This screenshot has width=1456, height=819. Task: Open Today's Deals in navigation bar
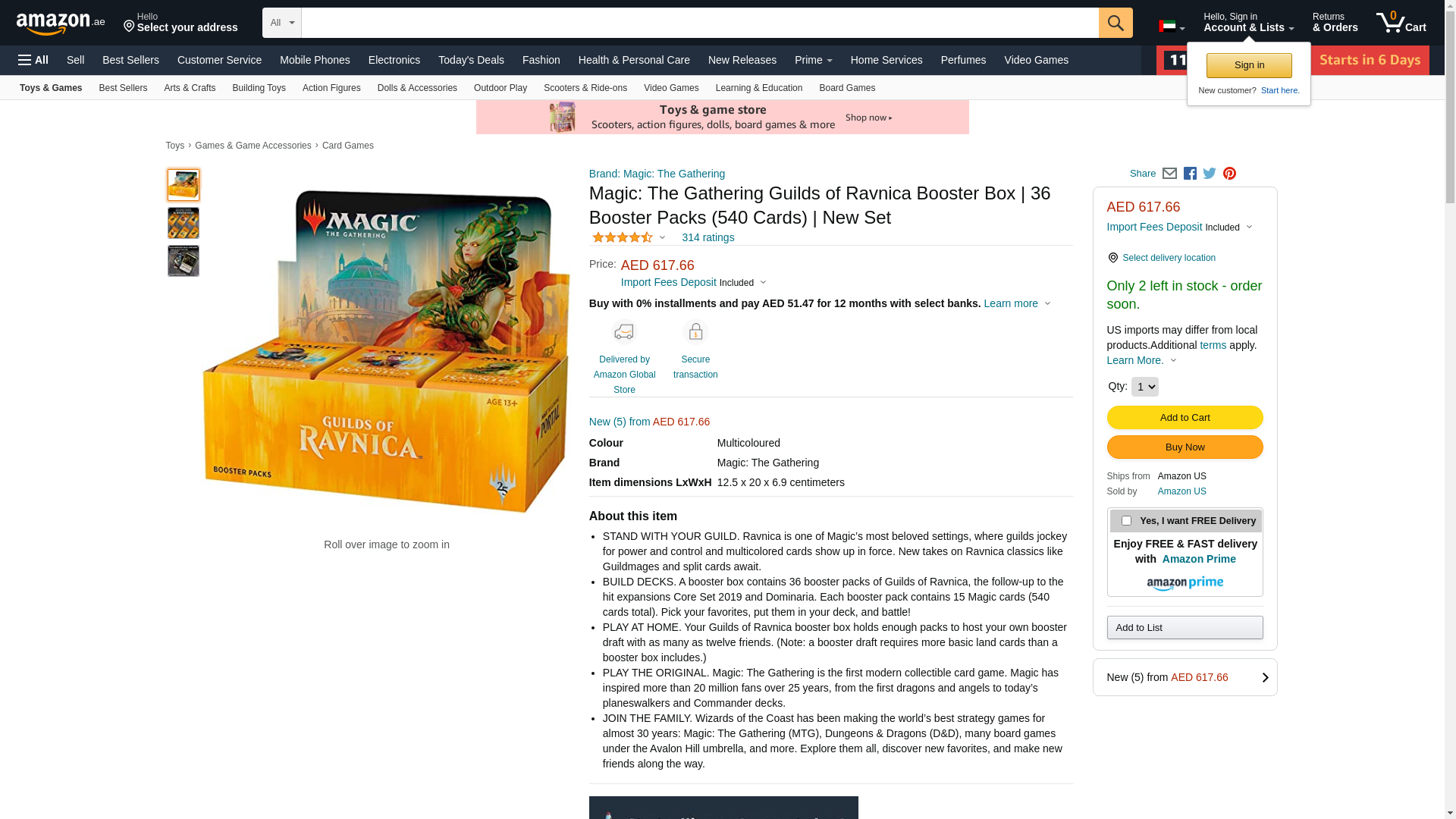tap(471, 60)
